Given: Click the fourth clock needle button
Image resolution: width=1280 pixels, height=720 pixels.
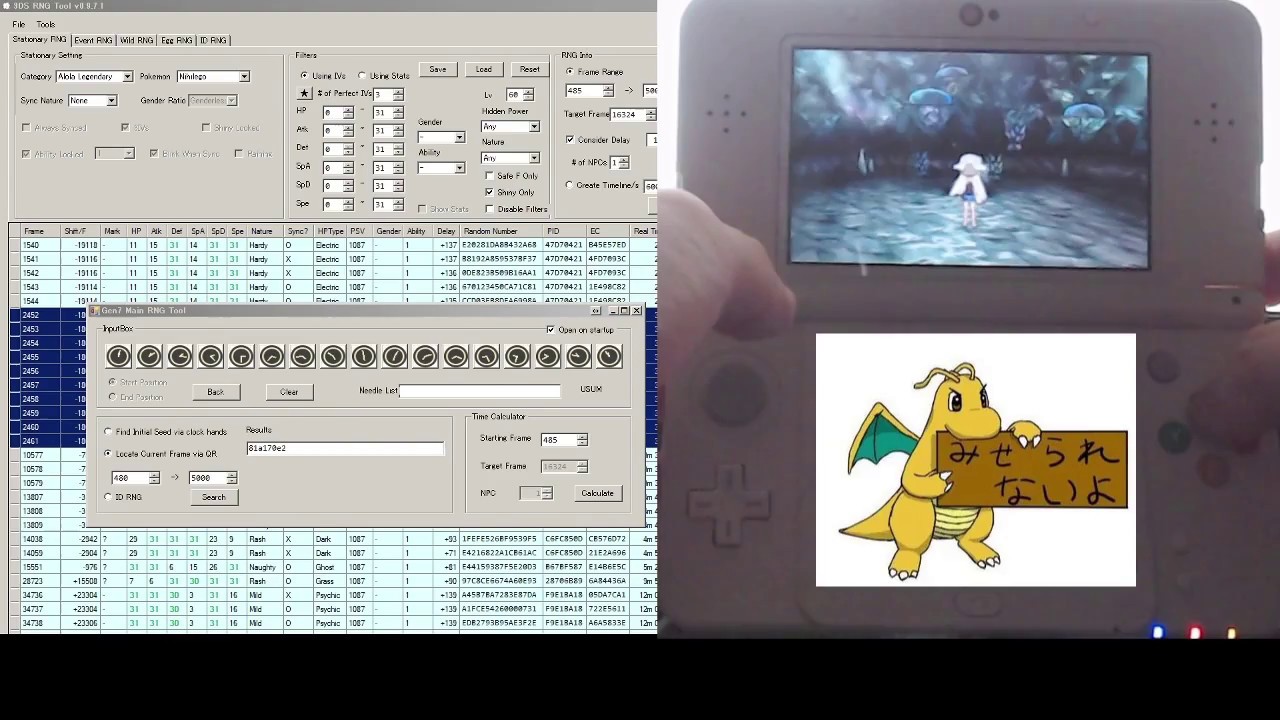Looking at the screenshot, I should click(x=210, y=357).
